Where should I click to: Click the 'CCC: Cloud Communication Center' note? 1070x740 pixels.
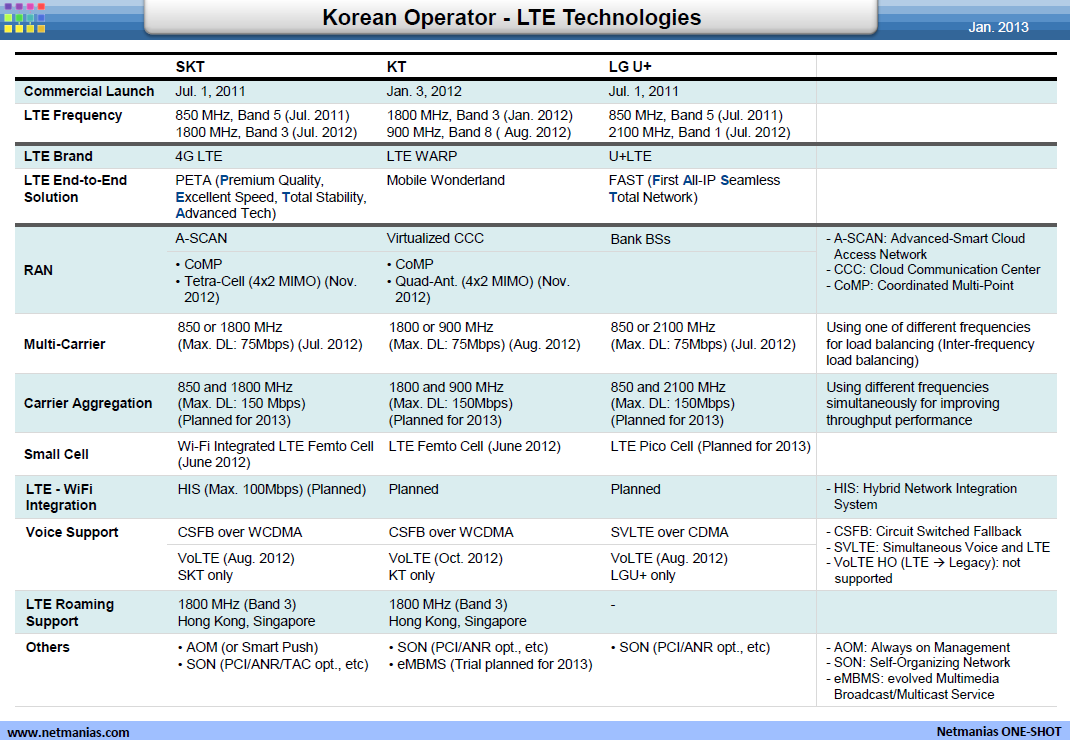click(x=934, y=270)
